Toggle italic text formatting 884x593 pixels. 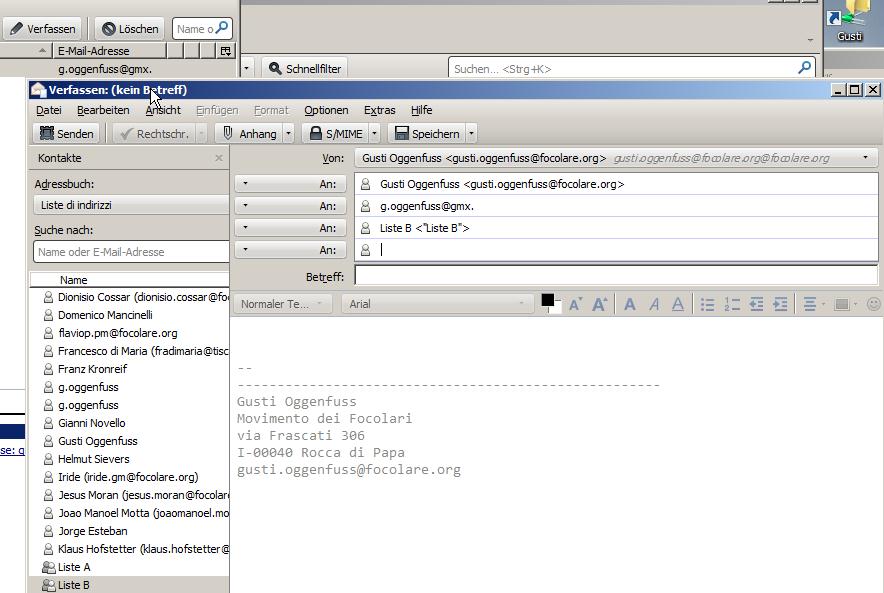click(x=654, y=304)
